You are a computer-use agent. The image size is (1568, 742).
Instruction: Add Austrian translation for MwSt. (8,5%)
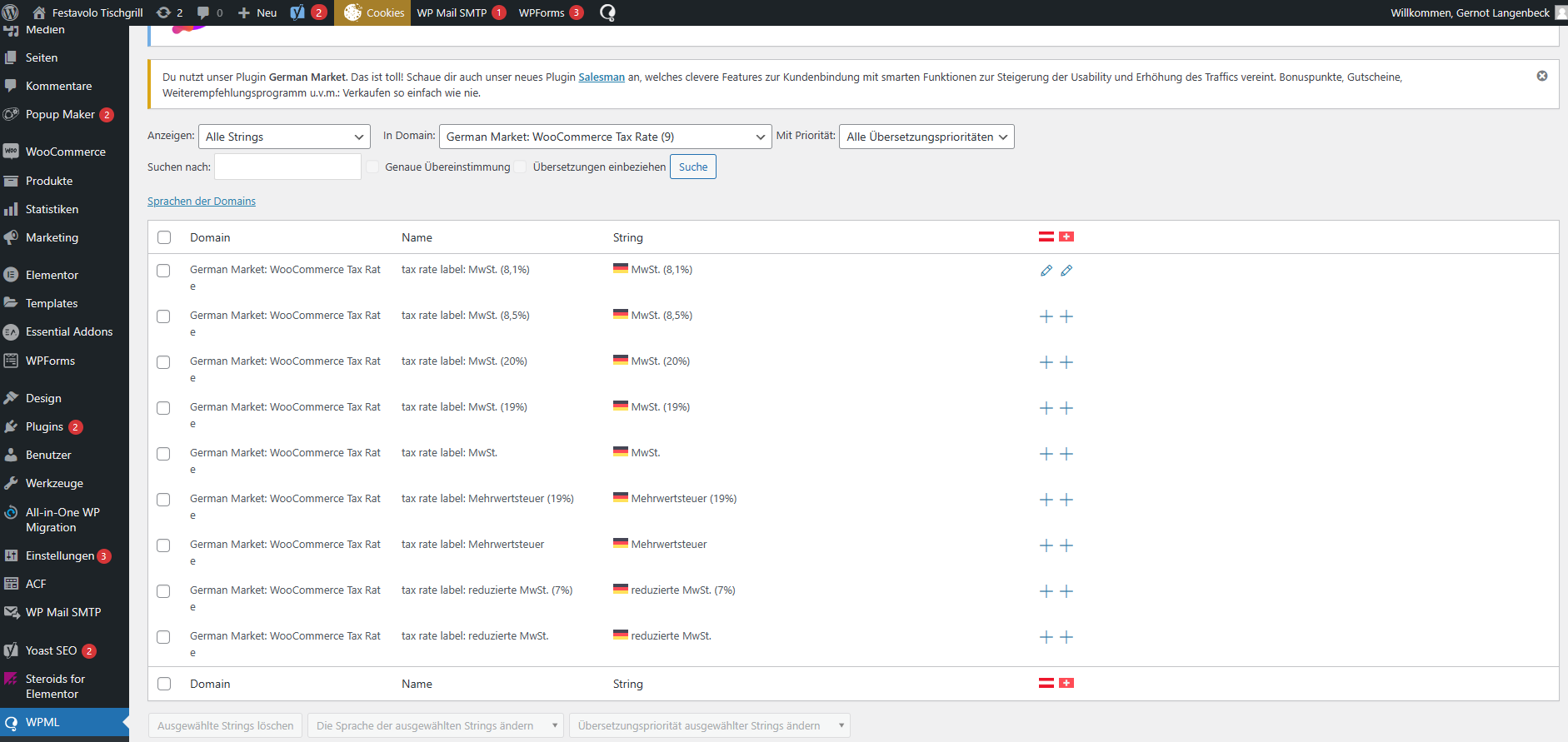1046,316
